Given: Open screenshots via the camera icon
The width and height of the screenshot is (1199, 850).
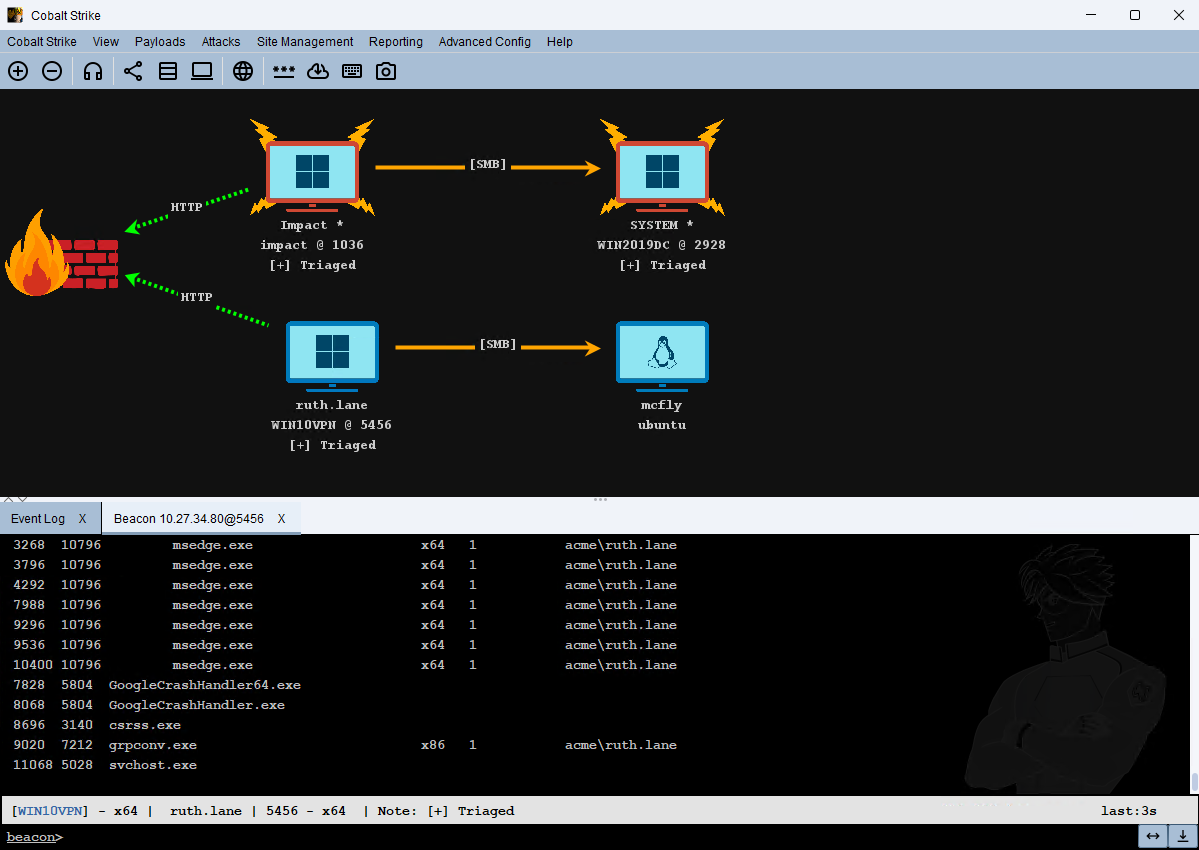Looking at the screenshot, I should [386, 71].
